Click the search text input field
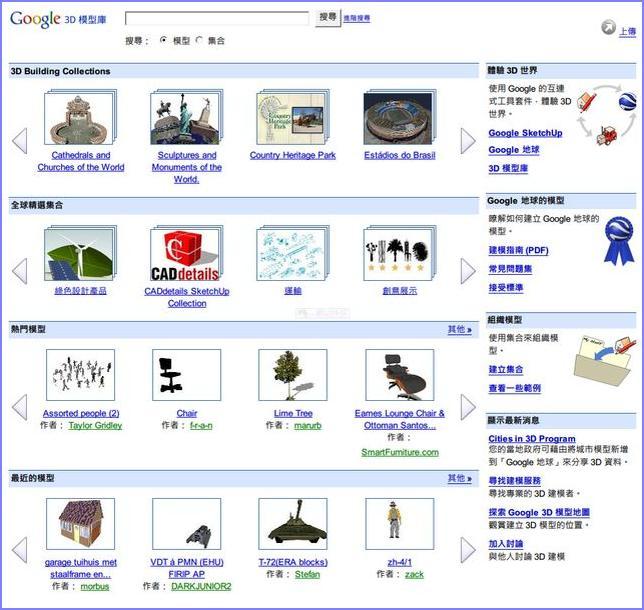The width and height of the screenshot is (644, 610). 217,18
